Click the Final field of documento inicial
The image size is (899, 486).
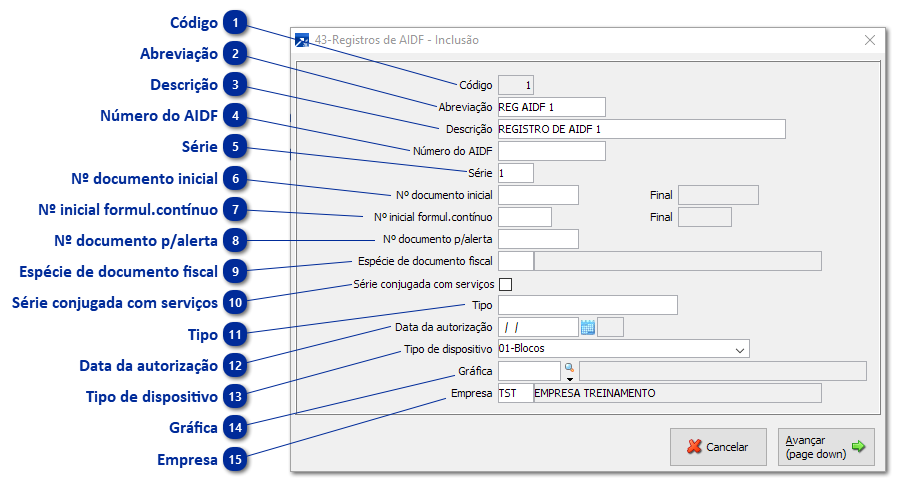(x=718, y=195)
